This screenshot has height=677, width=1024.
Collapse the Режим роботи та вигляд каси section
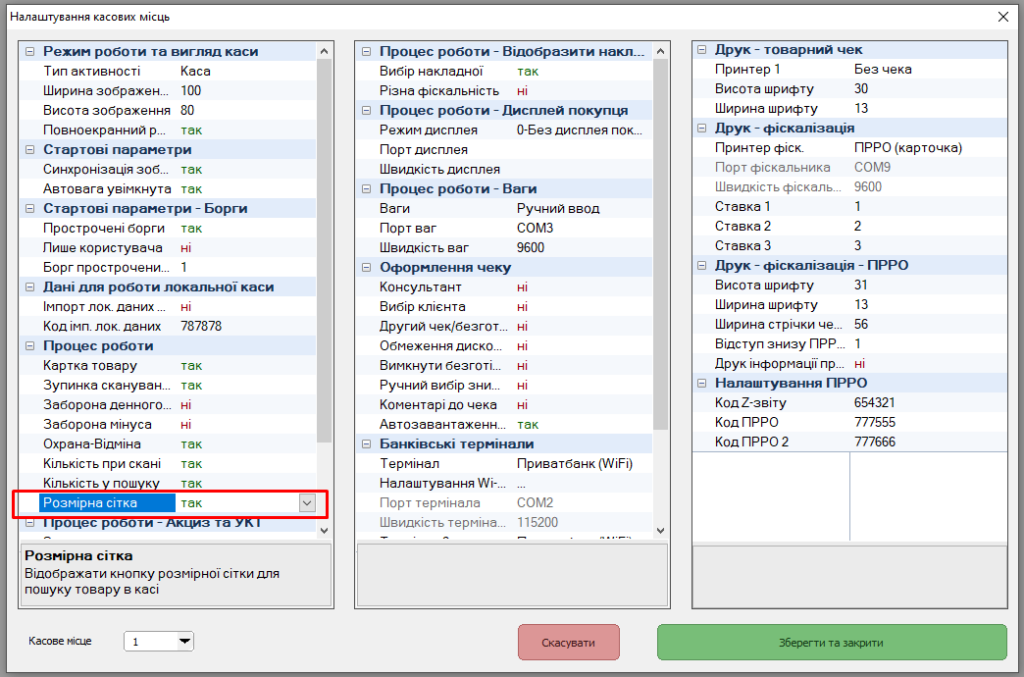[29, 52]
